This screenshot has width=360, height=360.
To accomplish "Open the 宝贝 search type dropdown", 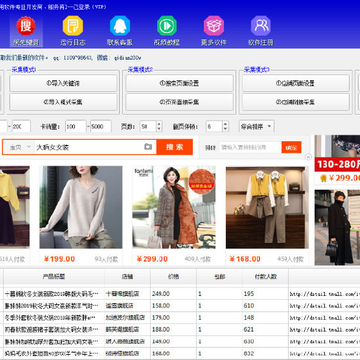I will pos(19,147).
